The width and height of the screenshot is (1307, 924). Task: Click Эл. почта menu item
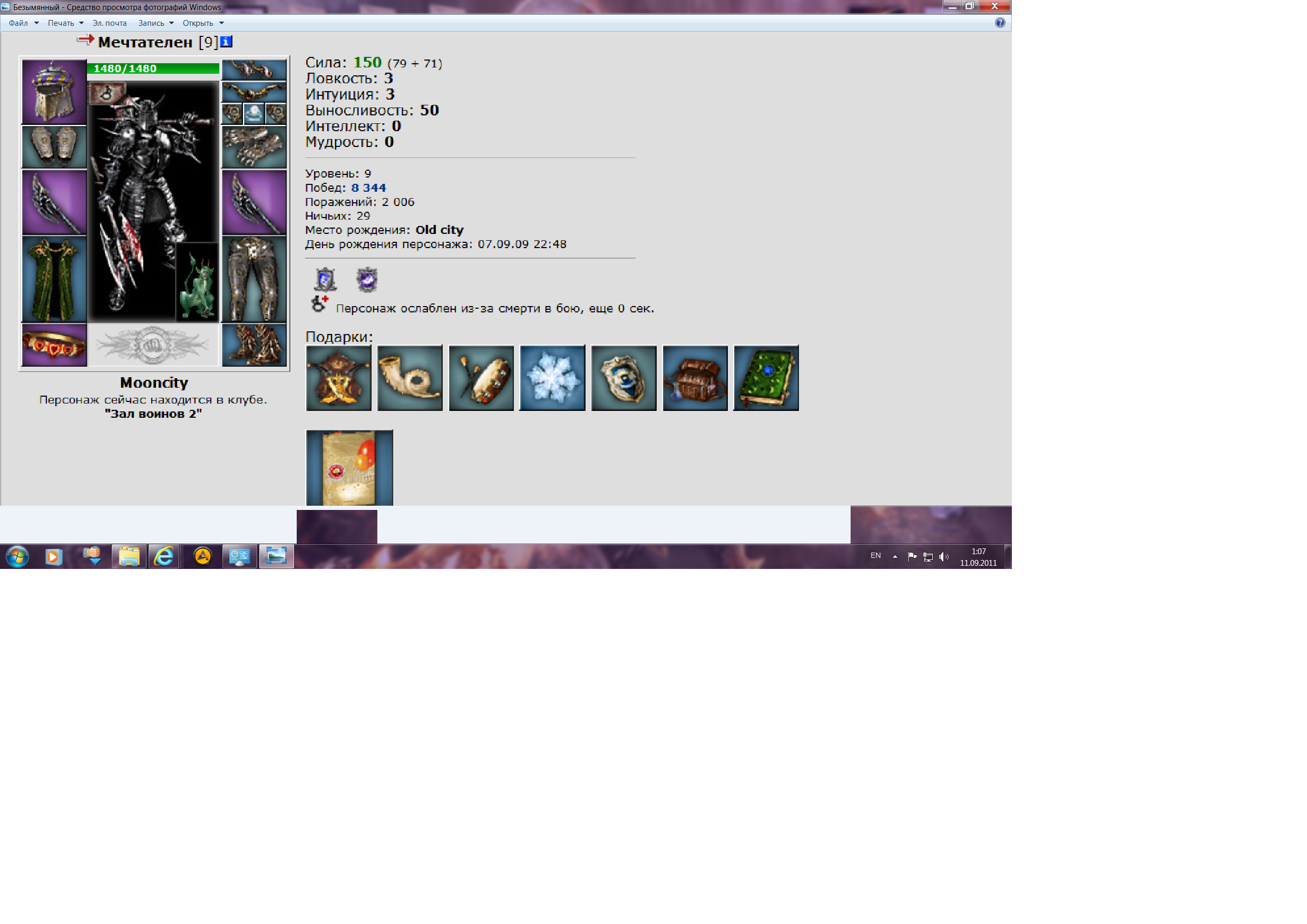click(109, 23)
